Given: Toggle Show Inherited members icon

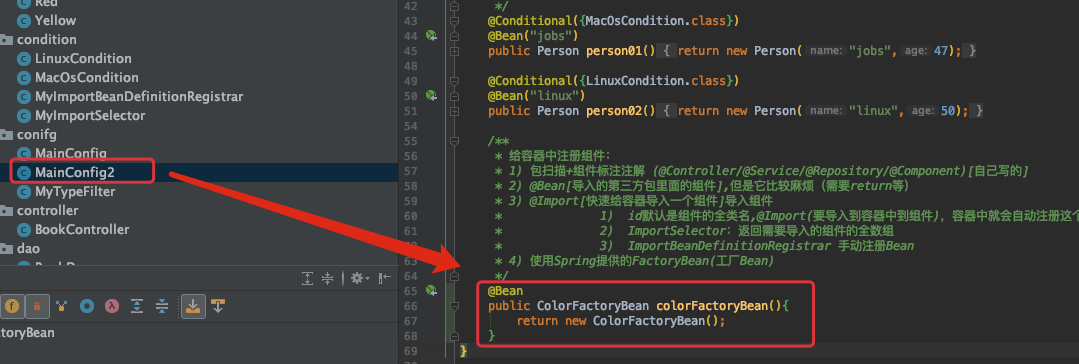Looking at the screenshot, I should click(62, 306).
